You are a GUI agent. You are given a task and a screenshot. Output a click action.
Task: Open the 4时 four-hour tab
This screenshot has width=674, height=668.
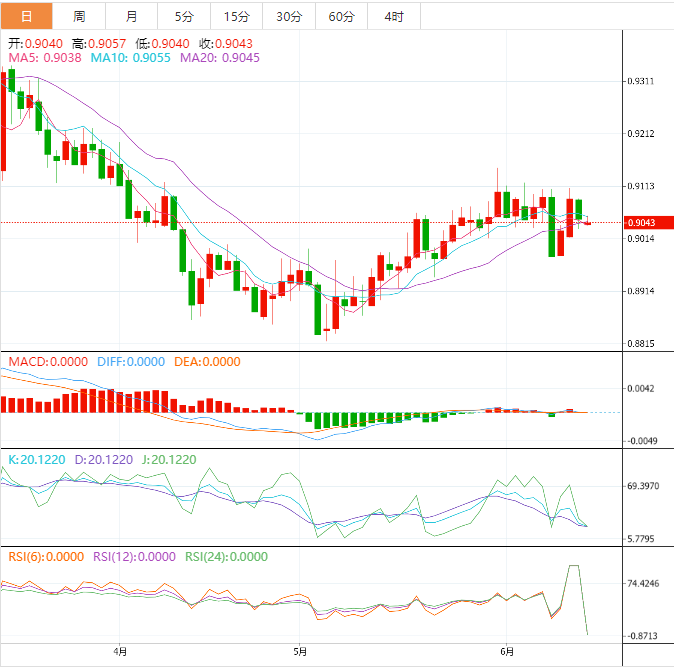coord(394,16)
